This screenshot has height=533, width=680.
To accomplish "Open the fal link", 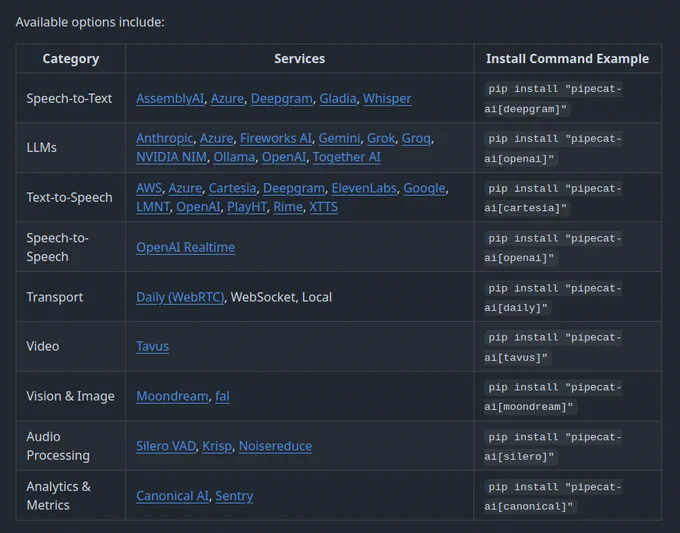I will point(222,396).
